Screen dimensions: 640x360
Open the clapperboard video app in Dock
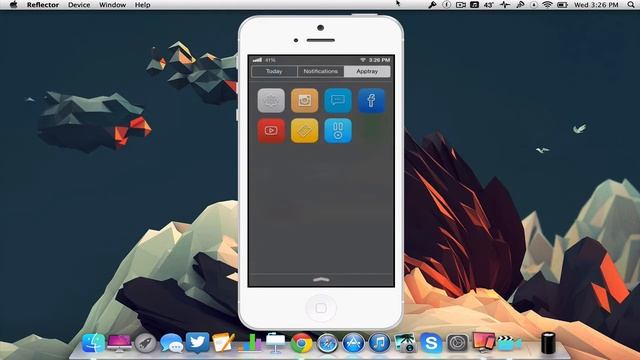(509, 343)
